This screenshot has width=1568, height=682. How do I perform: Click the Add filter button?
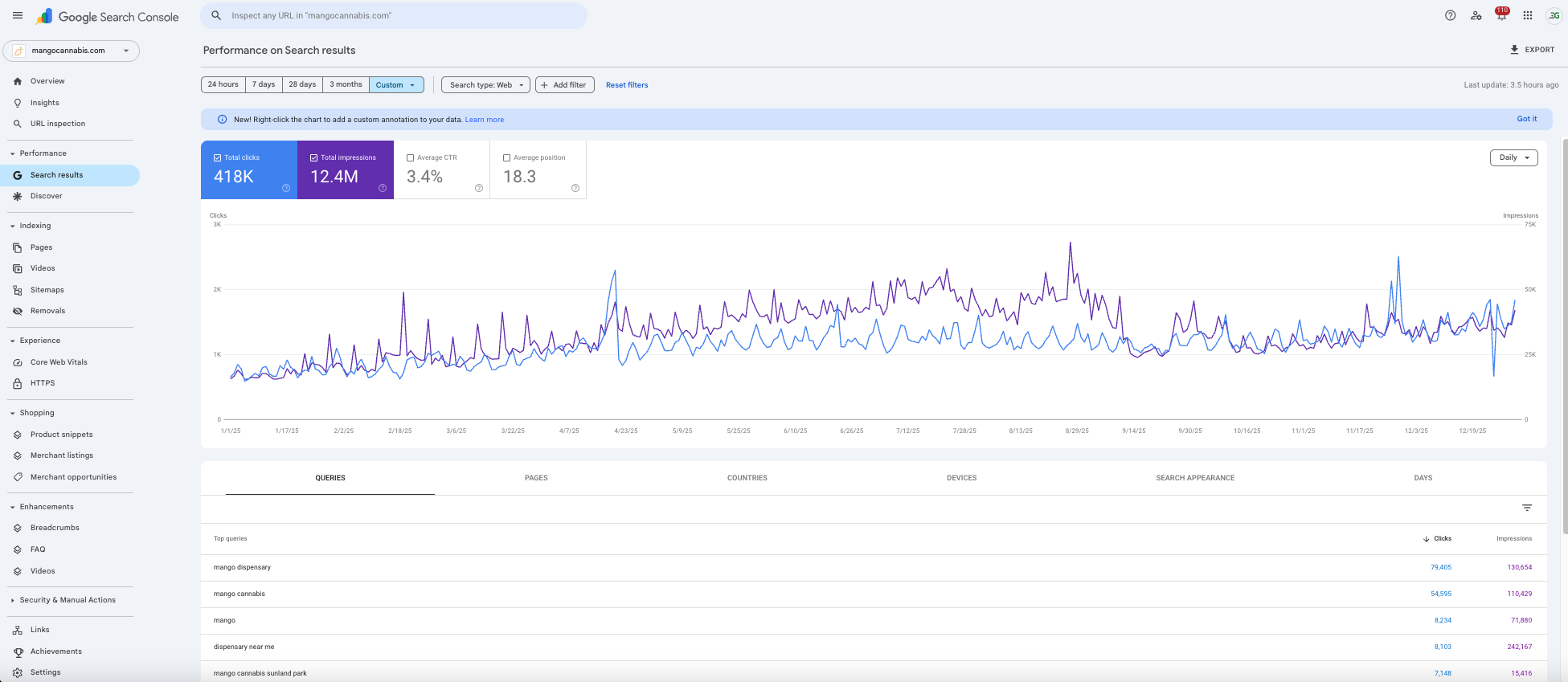click(x=565, y=84)
